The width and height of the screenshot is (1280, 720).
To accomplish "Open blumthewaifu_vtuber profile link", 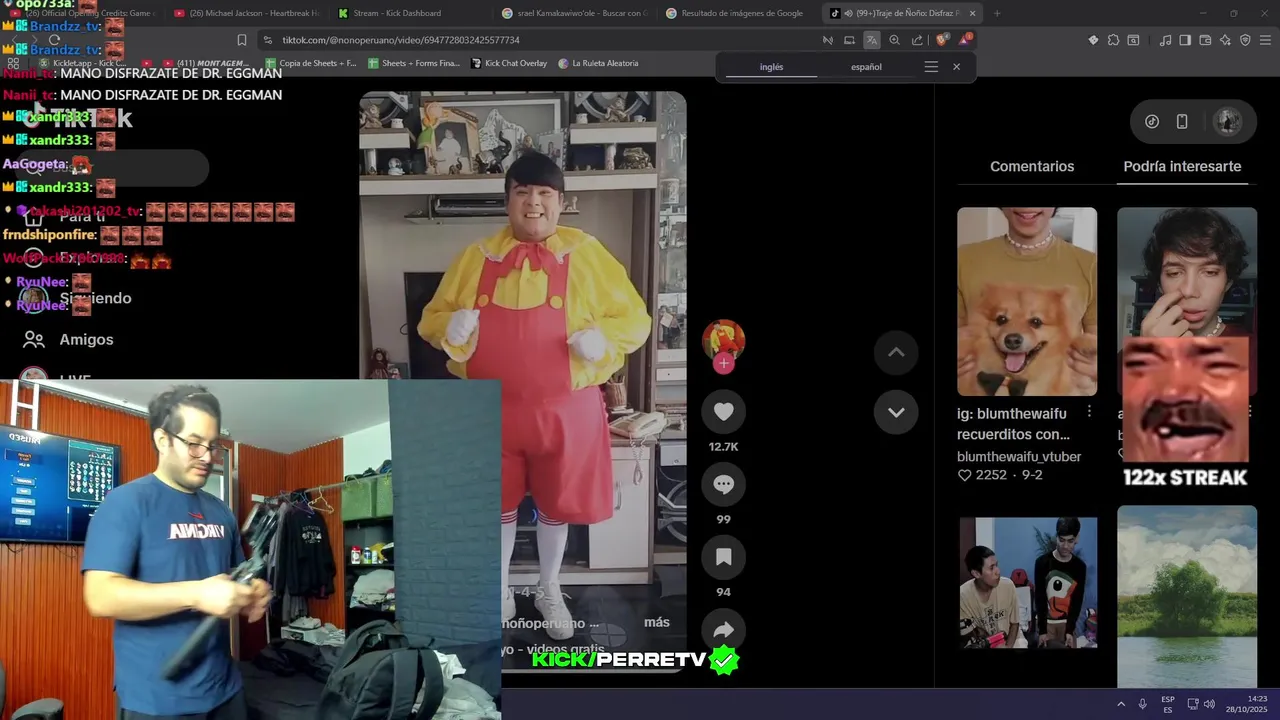I will [1019, 456].
